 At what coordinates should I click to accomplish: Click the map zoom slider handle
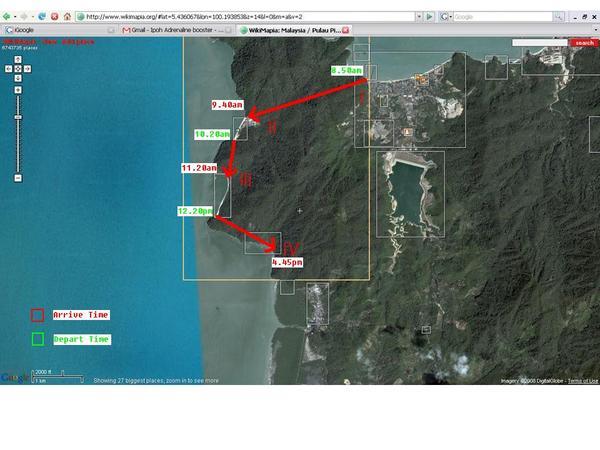pos(18,117)
